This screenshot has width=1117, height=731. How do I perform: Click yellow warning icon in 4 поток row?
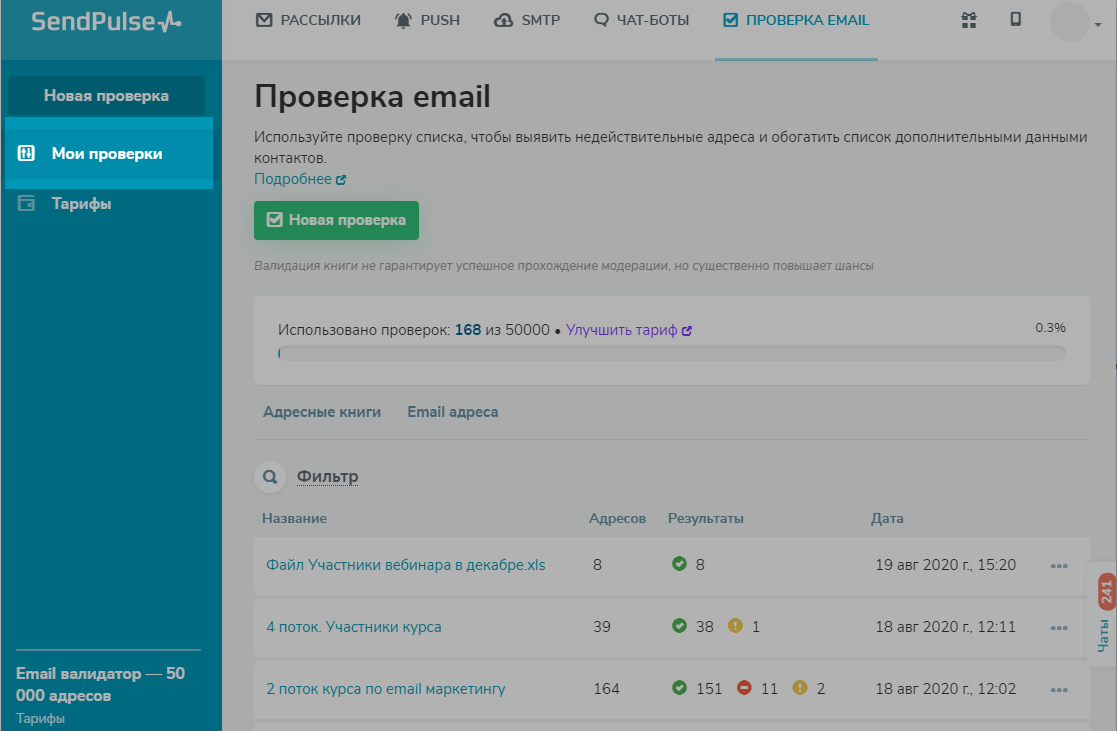[x=735, y=626]
